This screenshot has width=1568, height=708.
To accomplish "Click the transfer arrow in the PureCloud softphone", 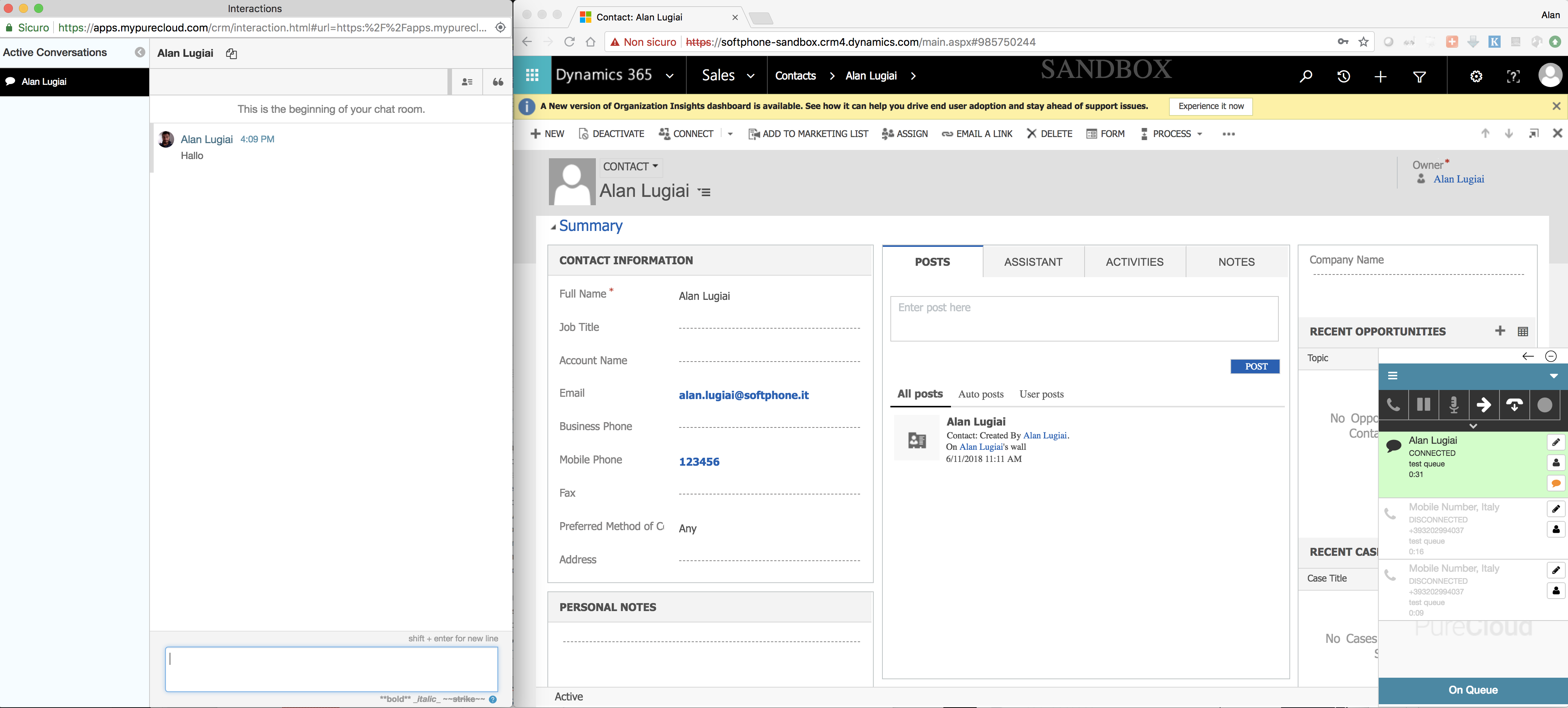I will tap(1483, 405).
